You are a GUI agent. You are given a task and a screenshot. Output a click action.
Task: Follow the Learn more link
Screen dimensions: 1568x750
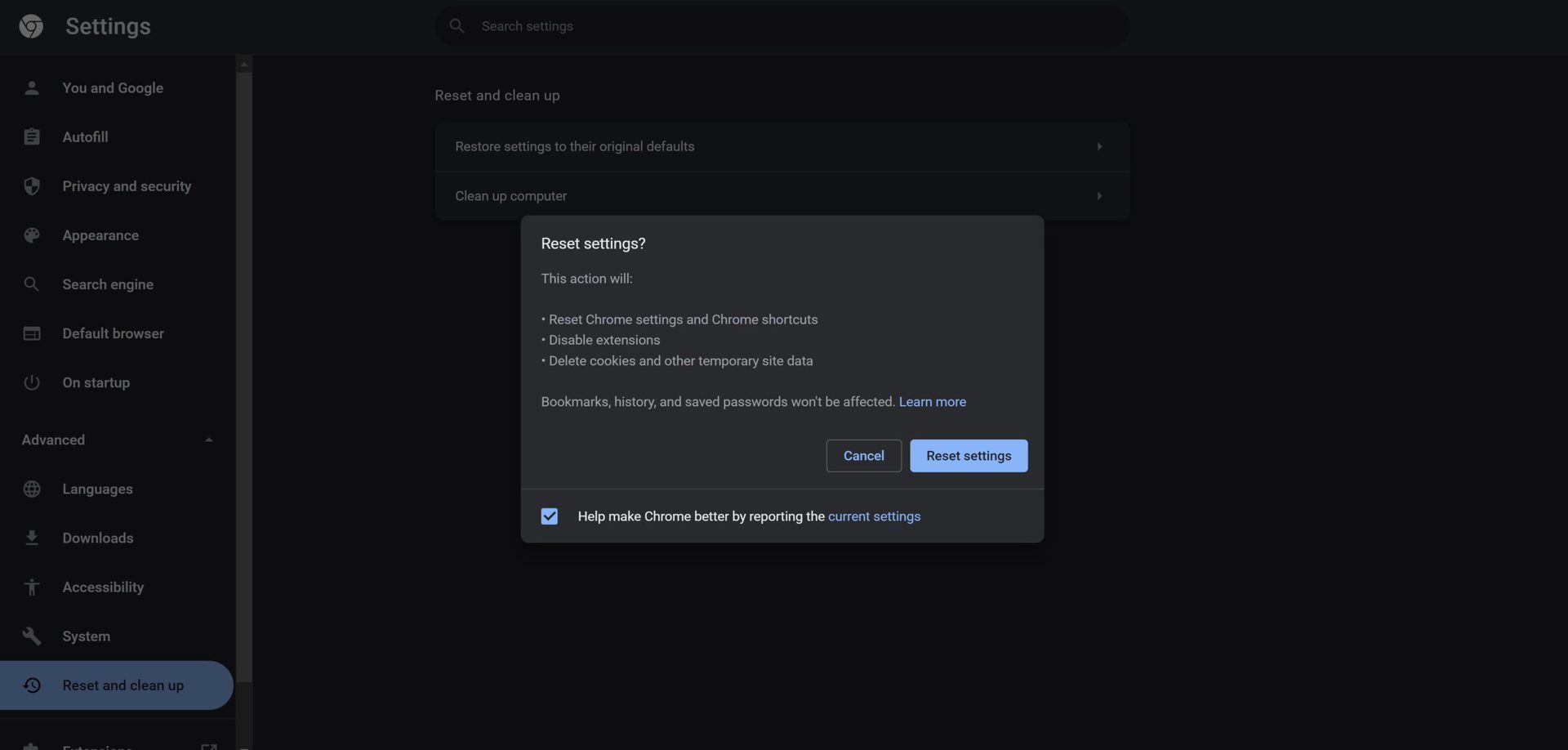pyautogui.click(x=932, y=402)
